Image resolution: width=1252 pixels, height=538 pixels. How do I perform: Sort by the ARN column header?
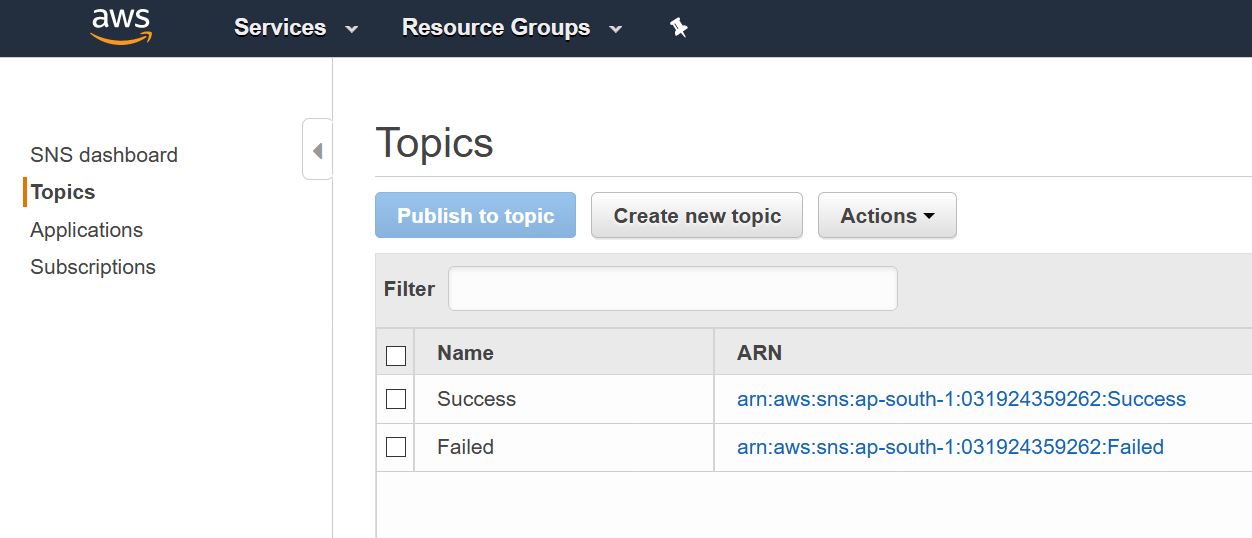pos(759,353)
